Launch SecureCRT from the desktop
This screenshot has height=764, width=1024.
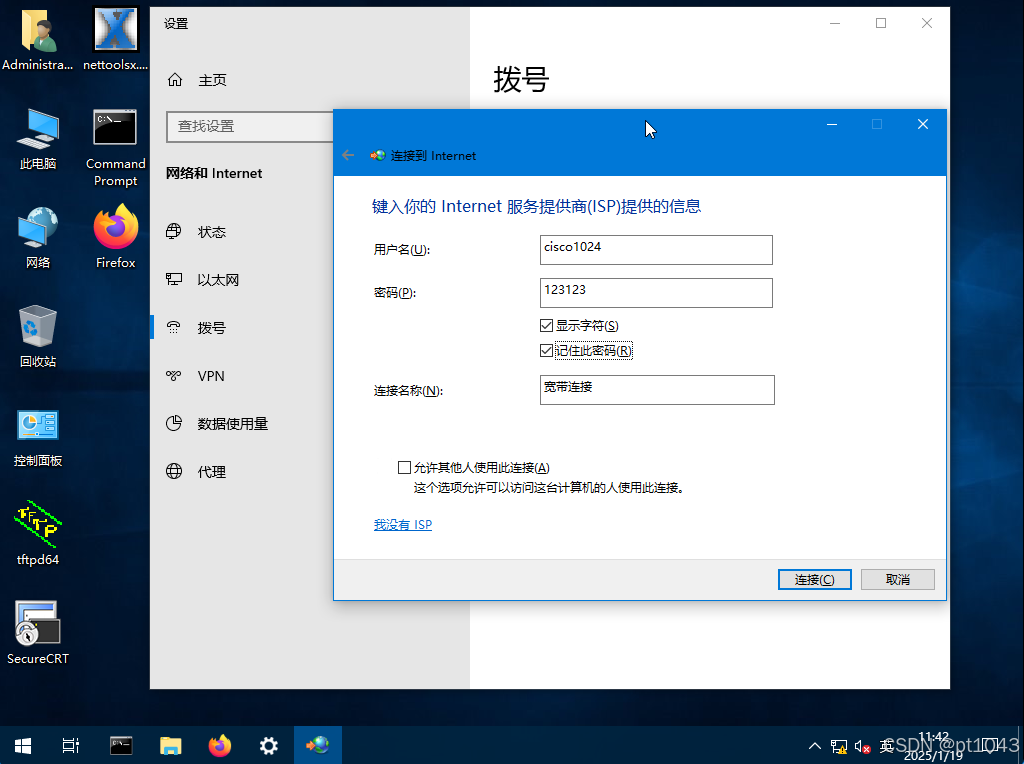37,633
